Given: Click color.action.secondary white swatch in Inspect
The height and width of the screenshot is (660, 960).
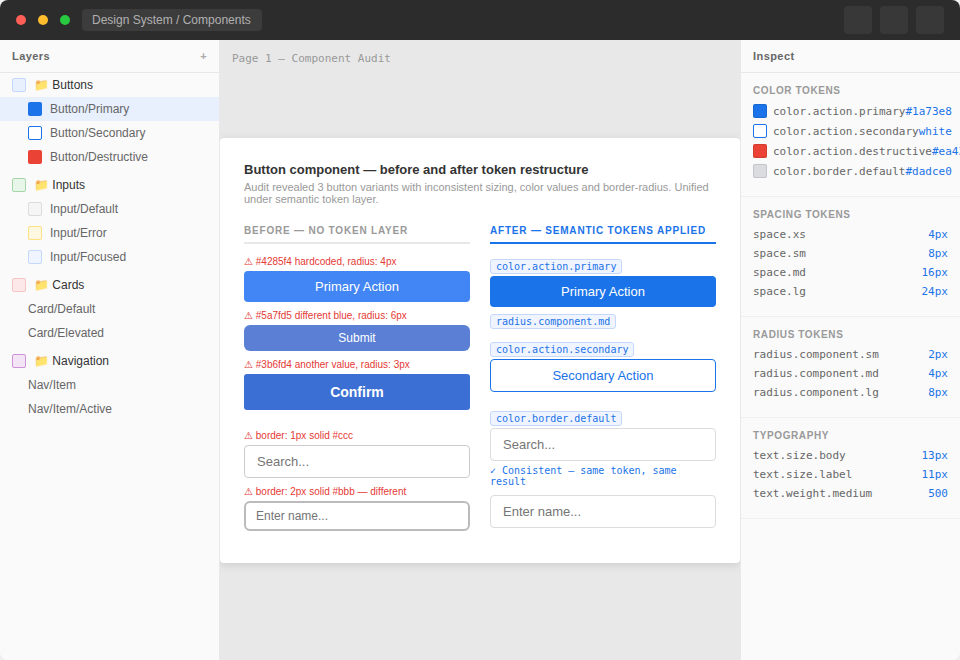Looking at the screenshot, I should tap(760, 131).
